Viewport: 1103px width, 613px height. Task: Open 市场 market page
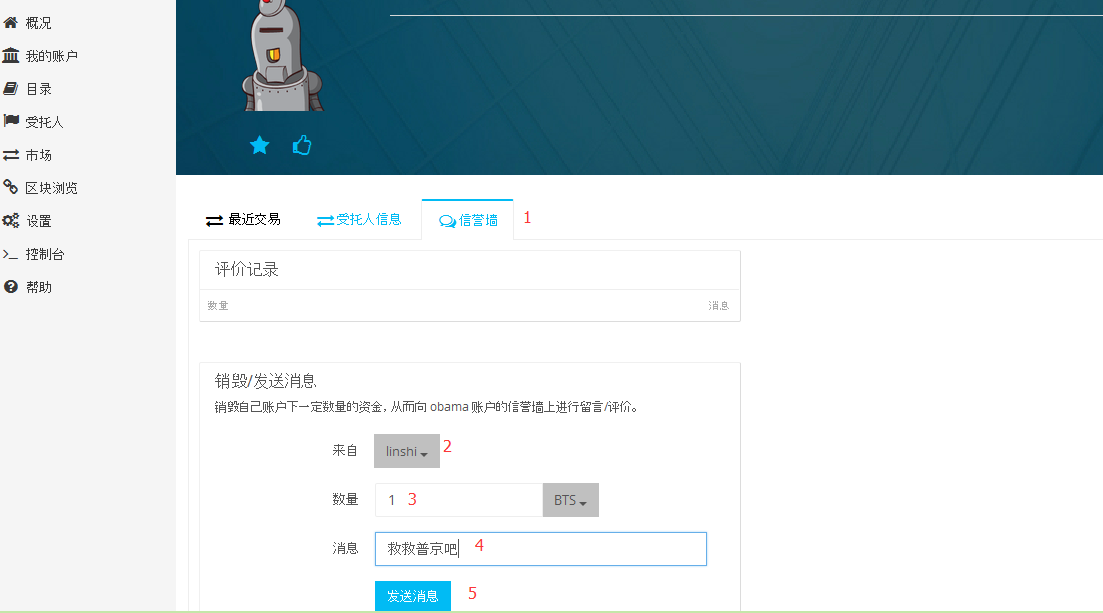[x=39, y=156]
